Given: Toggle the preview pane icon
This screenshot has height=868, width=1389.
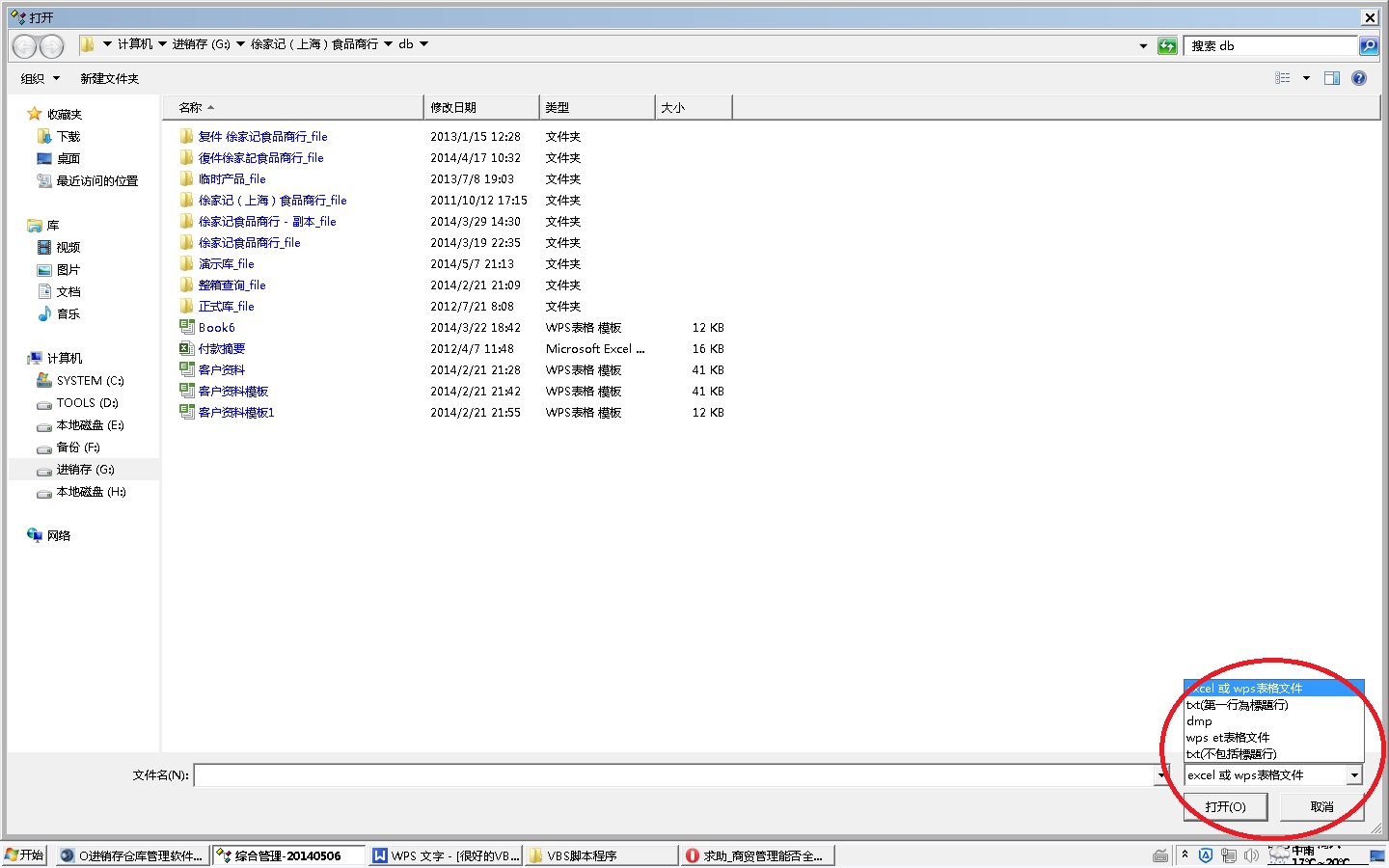Looking at the screenshot, I should [x=1332, y=78].
